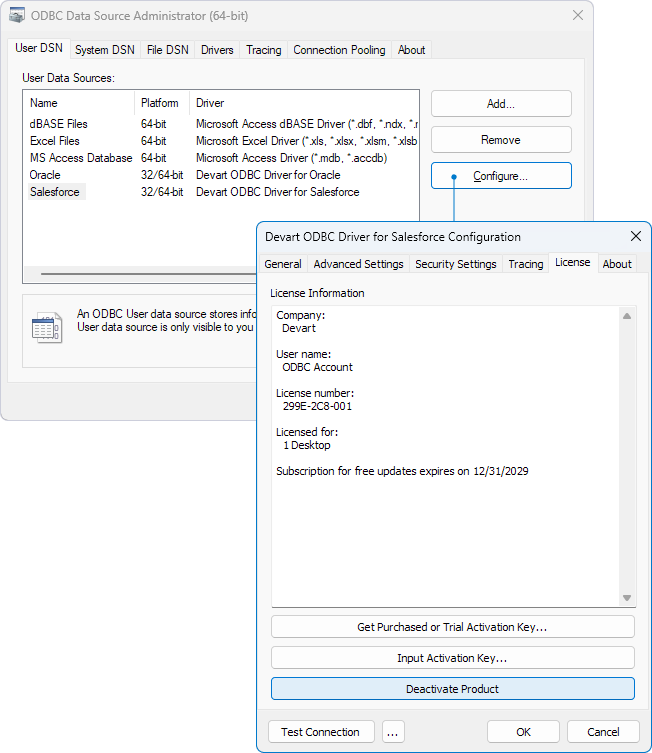Confirm with the OK button
The image size is (652, 753).
pyautogui.click(x=523, y=732)
